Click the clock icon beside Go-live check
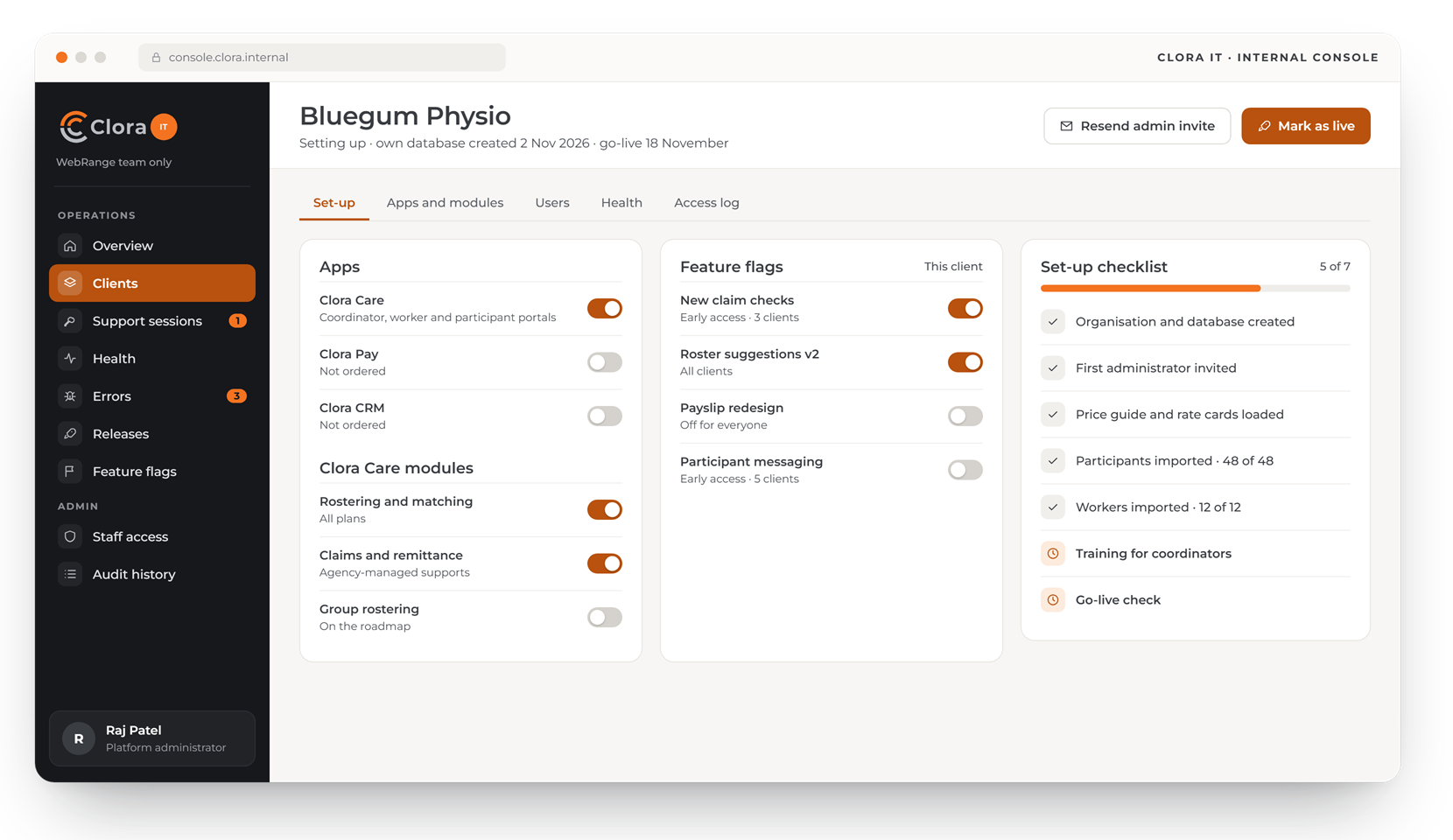This screenshot has height=840, width=1453. [x=1053, y=600]
